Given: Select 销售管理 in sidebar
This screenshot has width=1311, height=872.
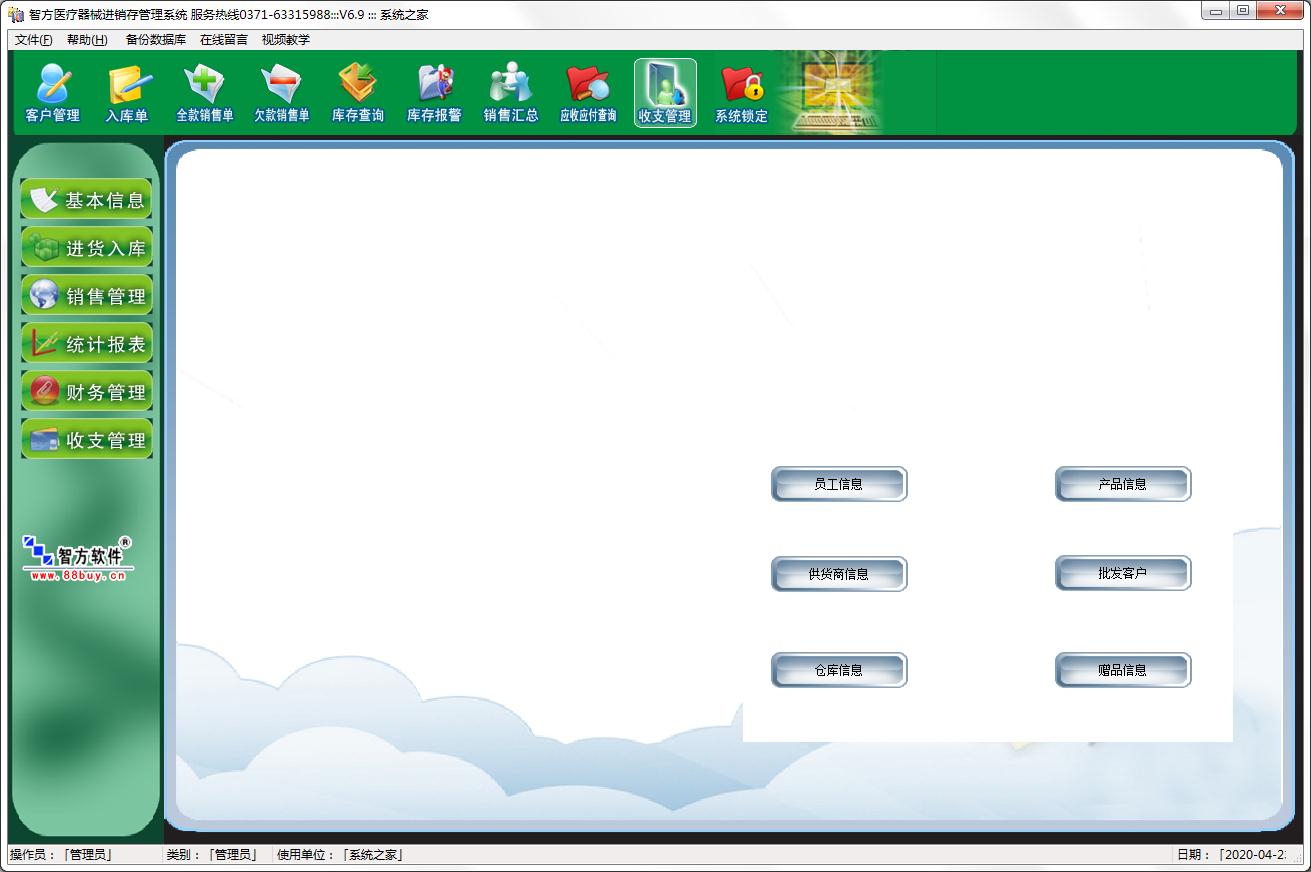Looking at the screenshot, I should point(87,296).
